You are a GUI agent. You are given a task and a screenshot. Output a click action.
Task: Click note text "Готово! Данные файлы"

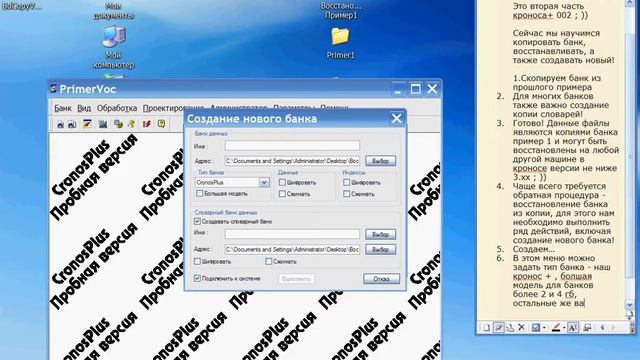point(561,123)
